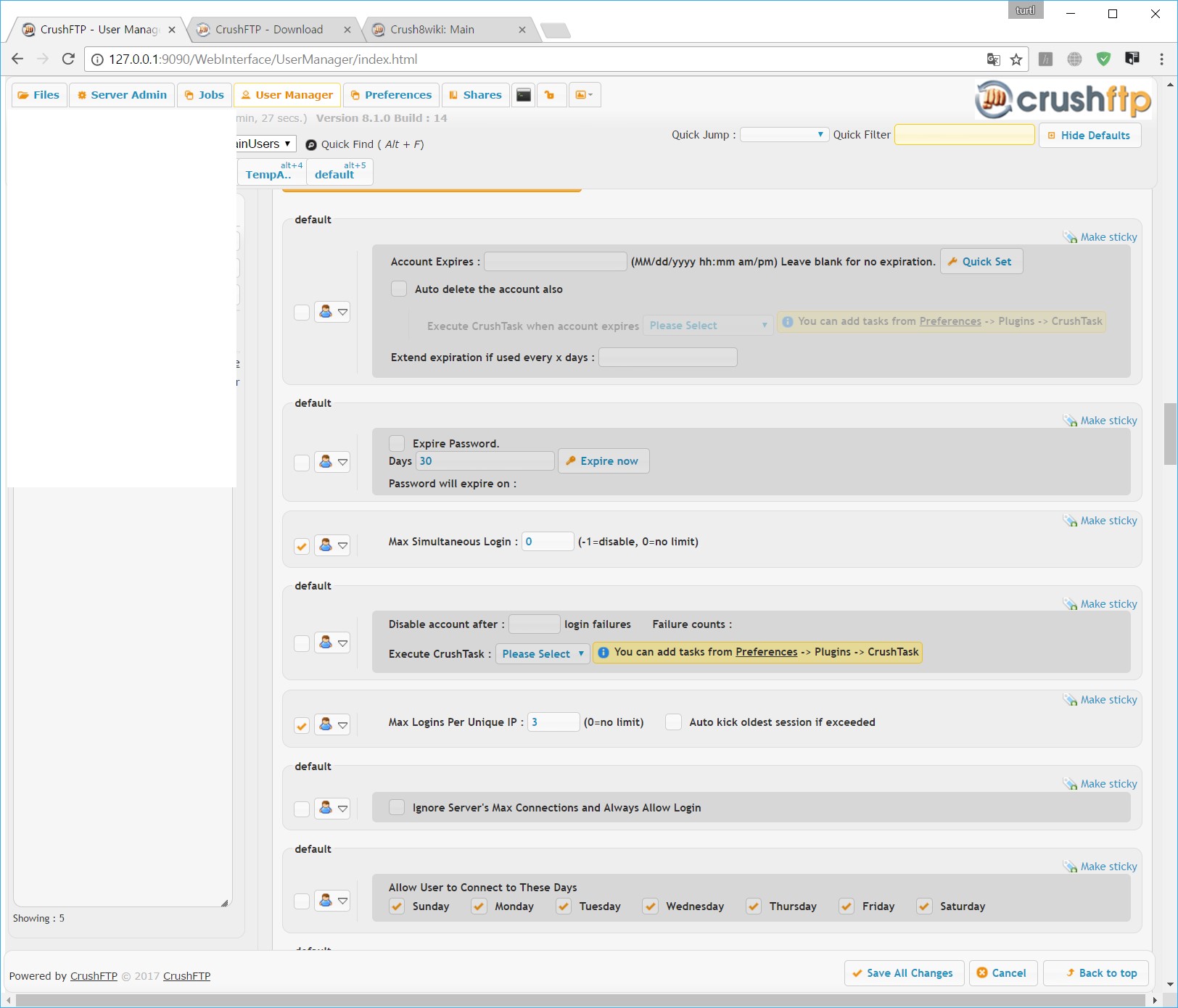The image size is (1178, 1008).
Task: Click the user icon for Max Simultaneous Login row
Action: (326, 545)
